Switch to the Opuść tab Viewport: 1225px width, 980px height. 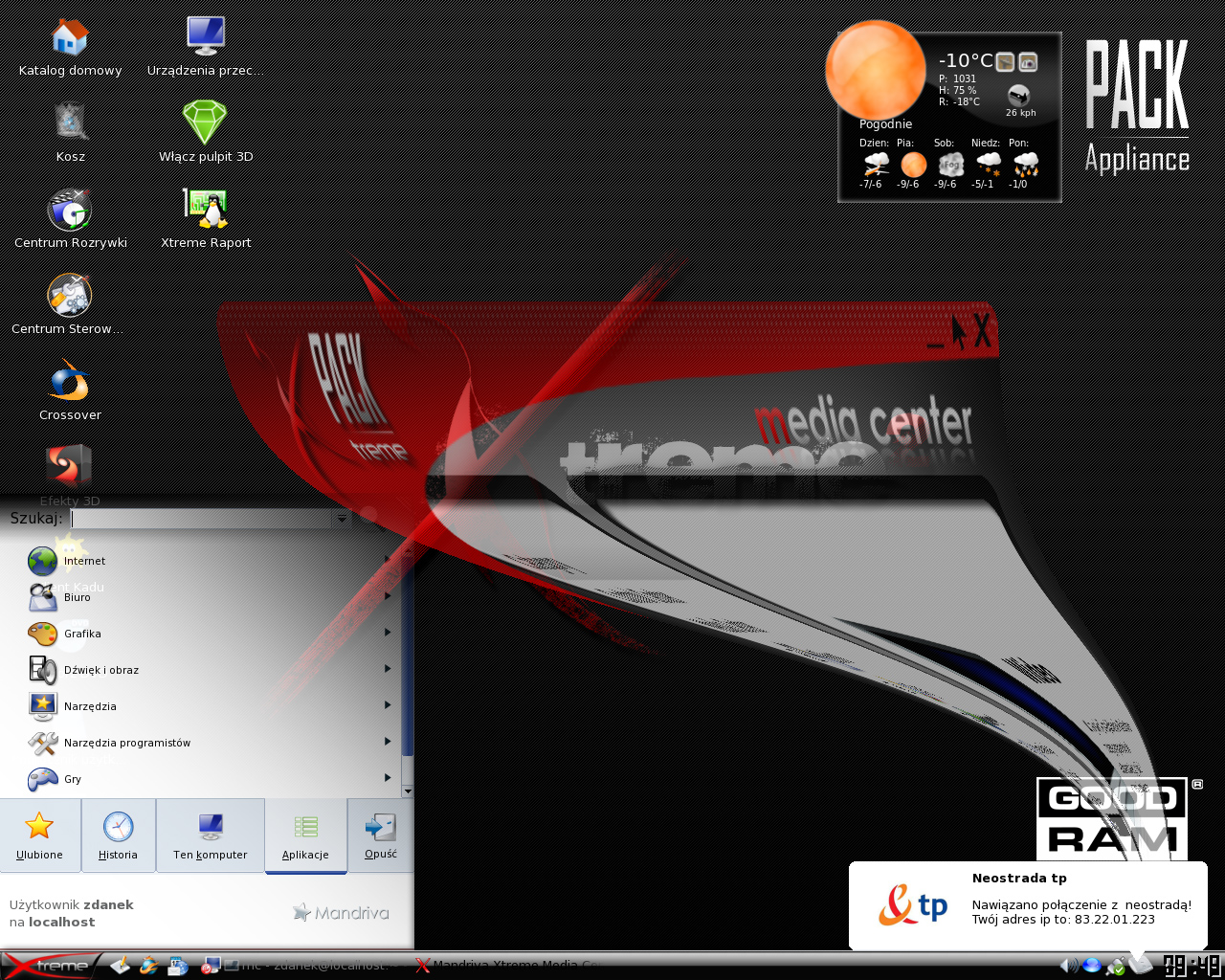(x=381, y=835)
